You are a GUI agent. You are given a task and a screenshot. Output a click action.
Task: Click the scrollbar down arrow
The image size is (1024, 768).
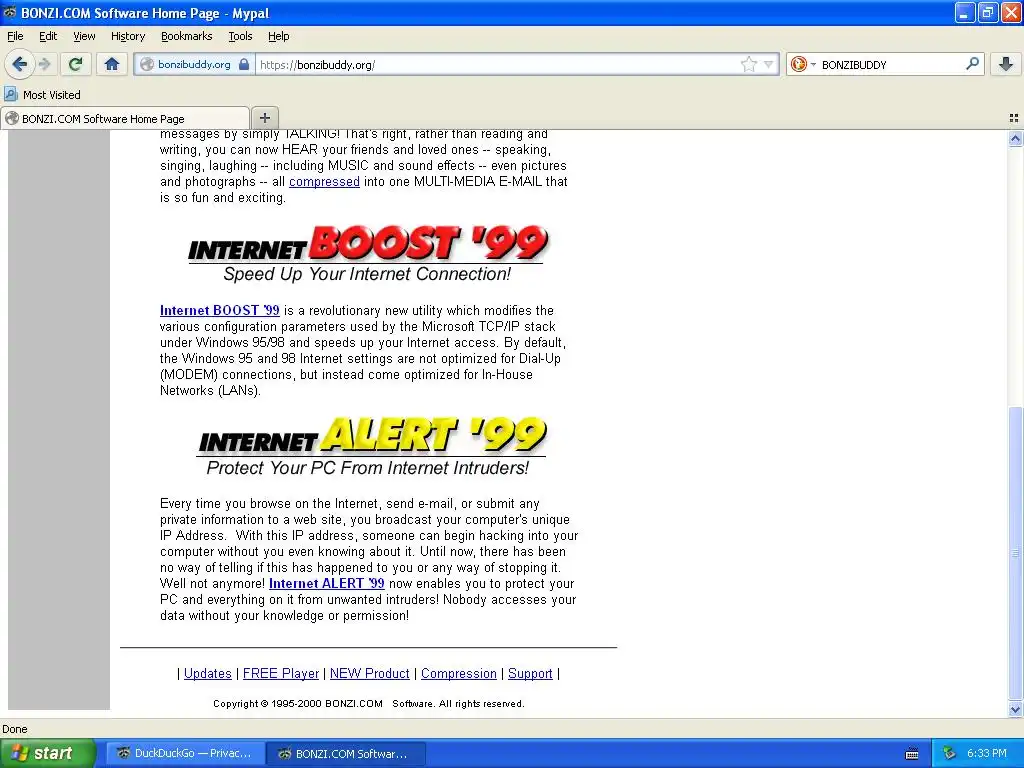[x=1015, y=709]
